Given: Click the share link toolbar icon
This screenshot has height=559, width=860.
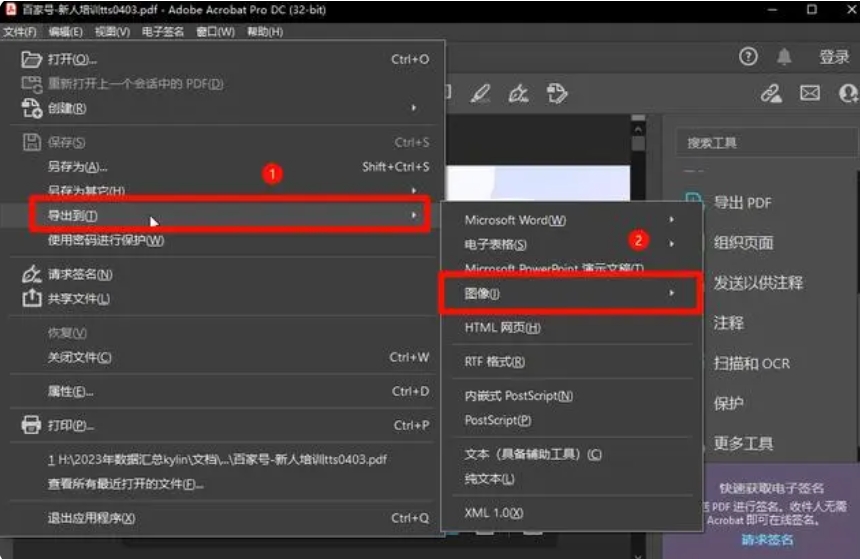Looking at the screenshot, I should pos(771,93).
